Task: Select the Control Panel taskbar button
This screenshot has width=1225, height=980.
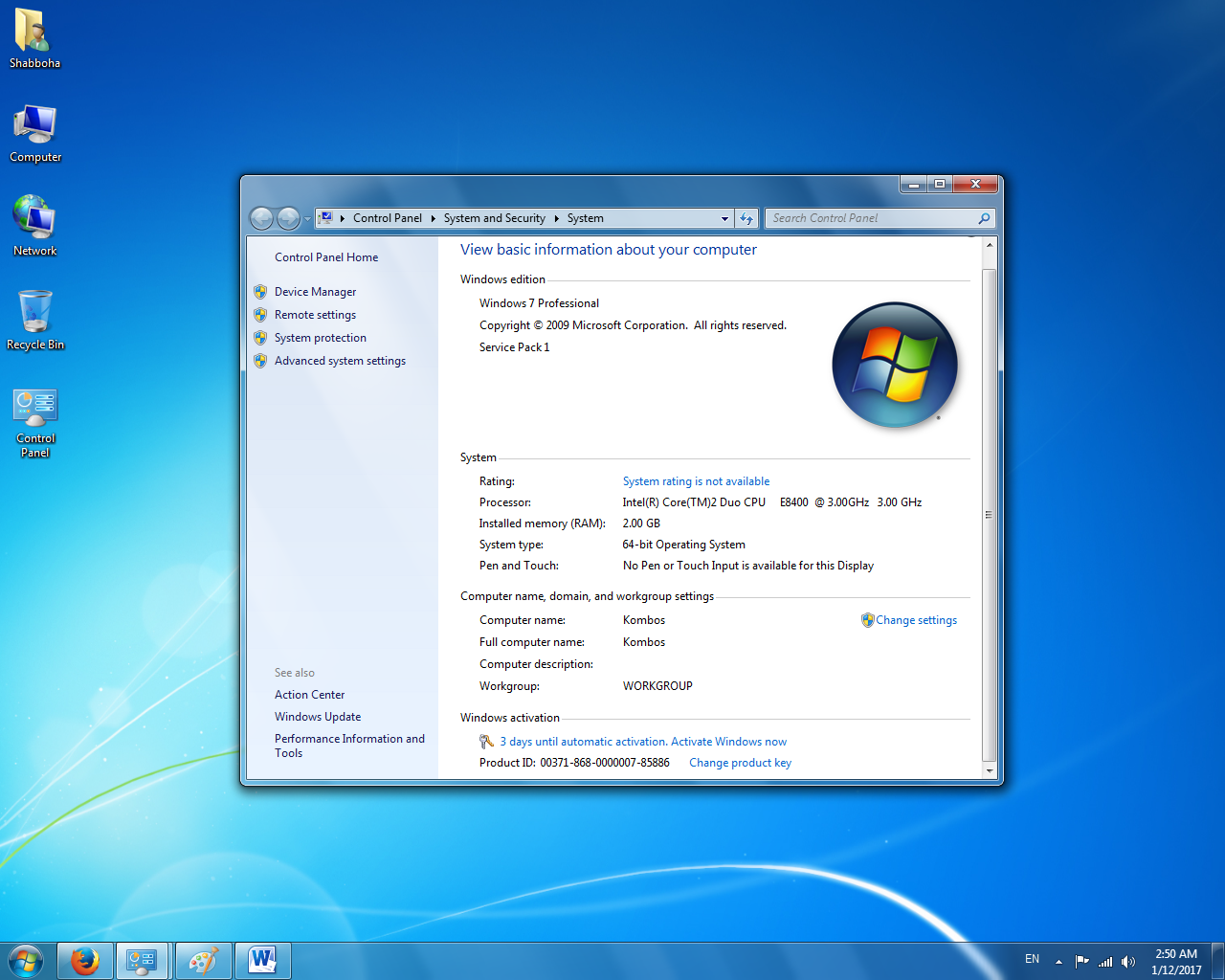Action: (143, 961)
